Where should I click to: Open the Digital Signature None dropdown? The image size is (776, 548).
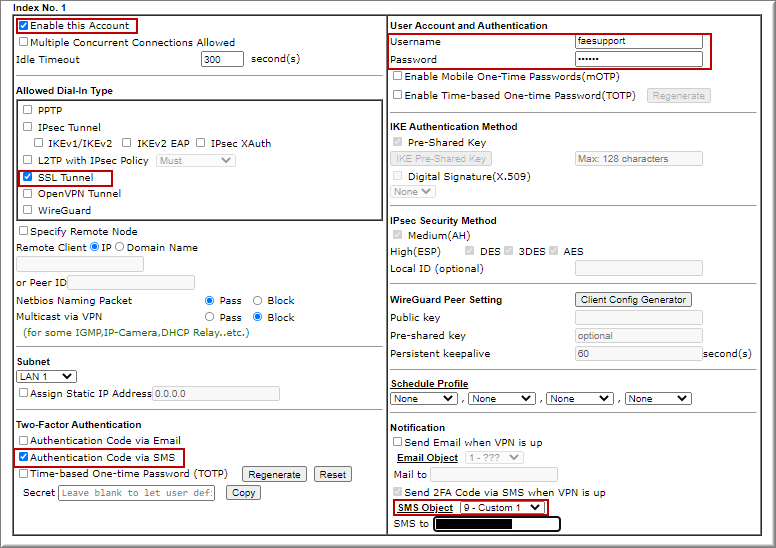pos(413,192)
